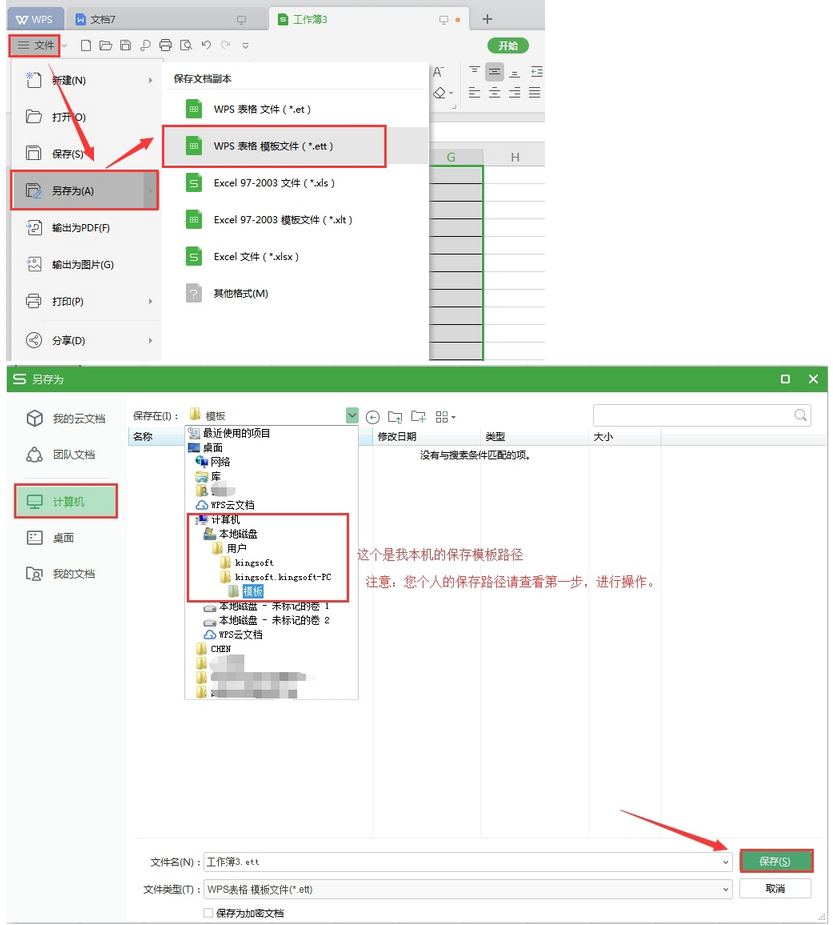The width and height of the screenshot is (833, 925).
Task: Select the 模板 folder in location tree
Action: 253,591
